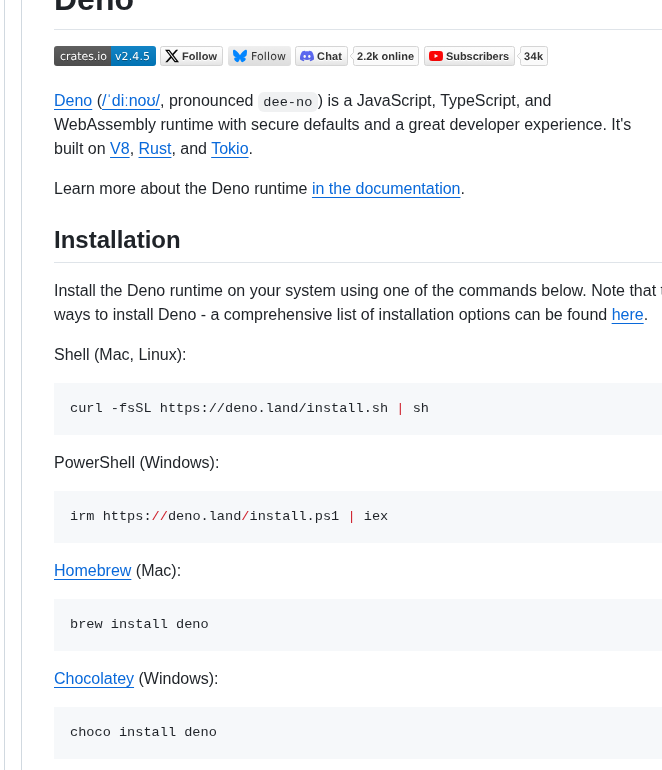Click the 'Shell (Mac, Linux):' label
662x770 pixels.
[x=120, y=355]
